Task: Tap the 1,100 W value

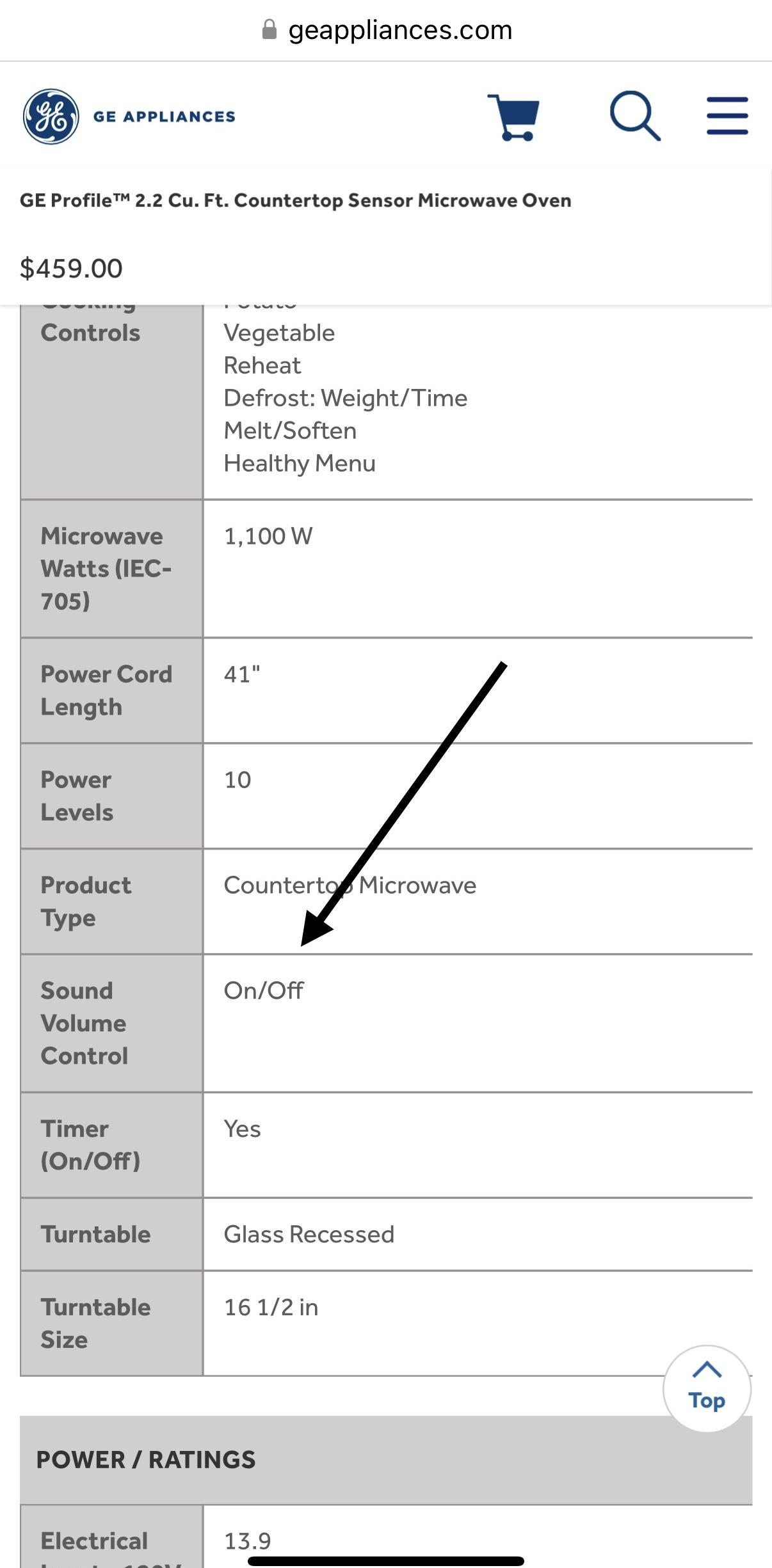Action: tap(268, 536)
